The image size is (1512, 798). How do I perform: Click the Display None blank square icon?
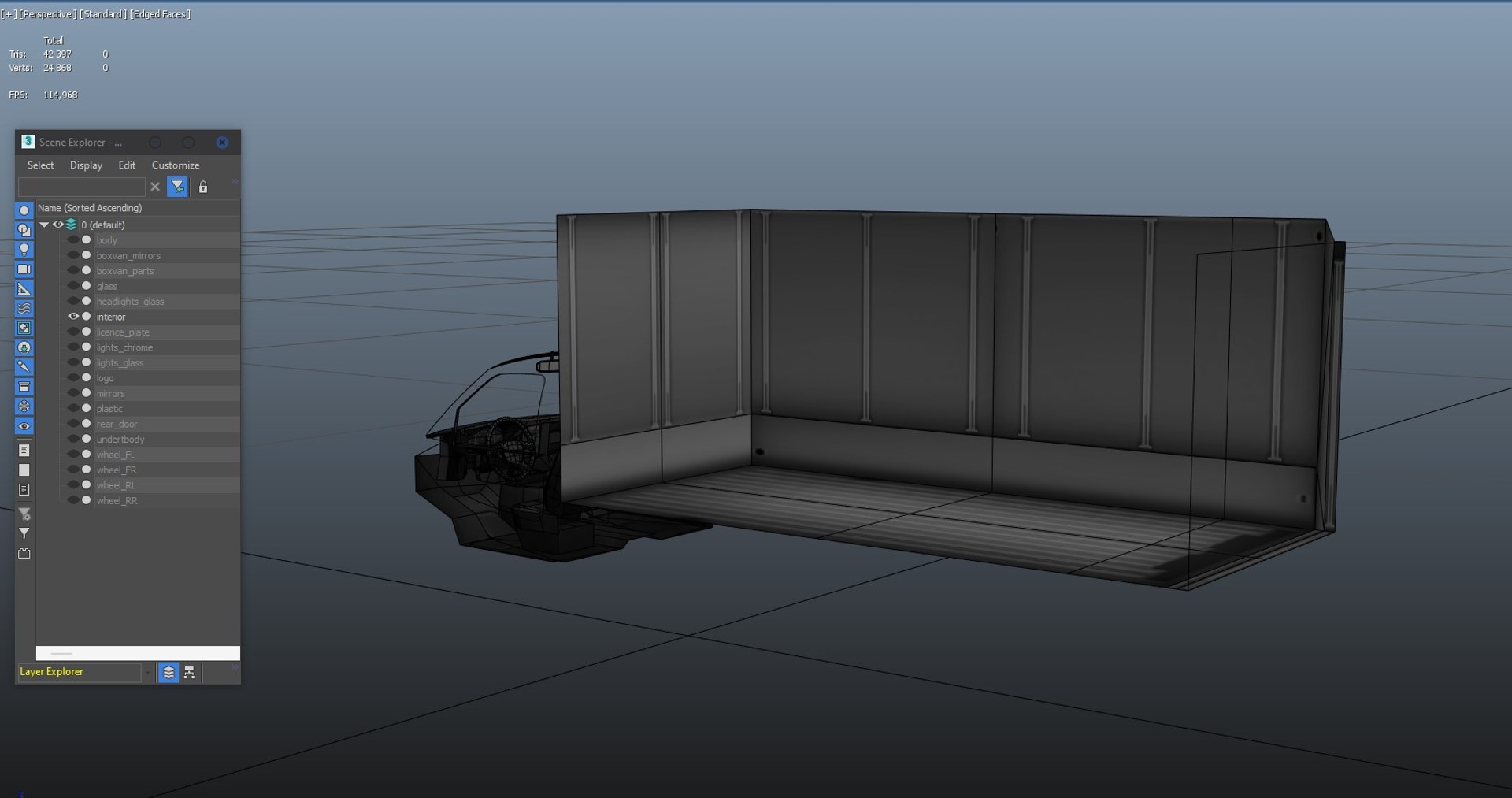(x=24, y=470)
